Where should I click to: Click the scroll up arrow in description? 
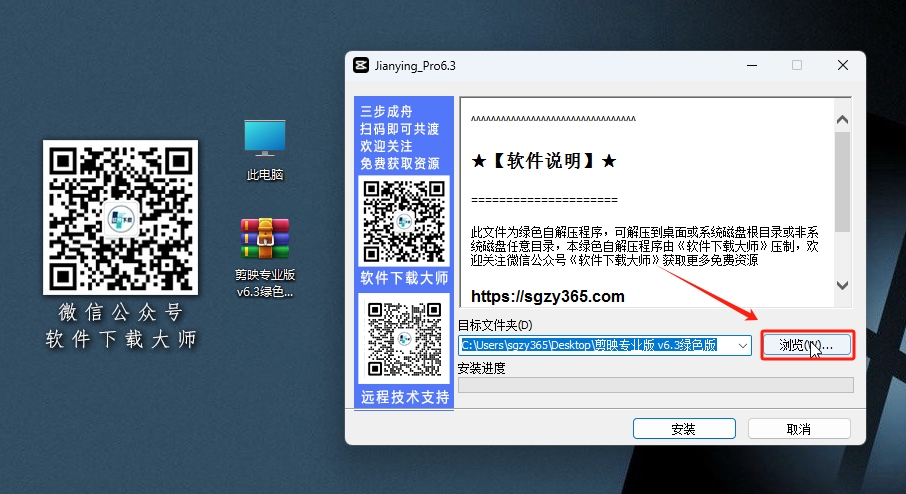click(x=842, y=120)
